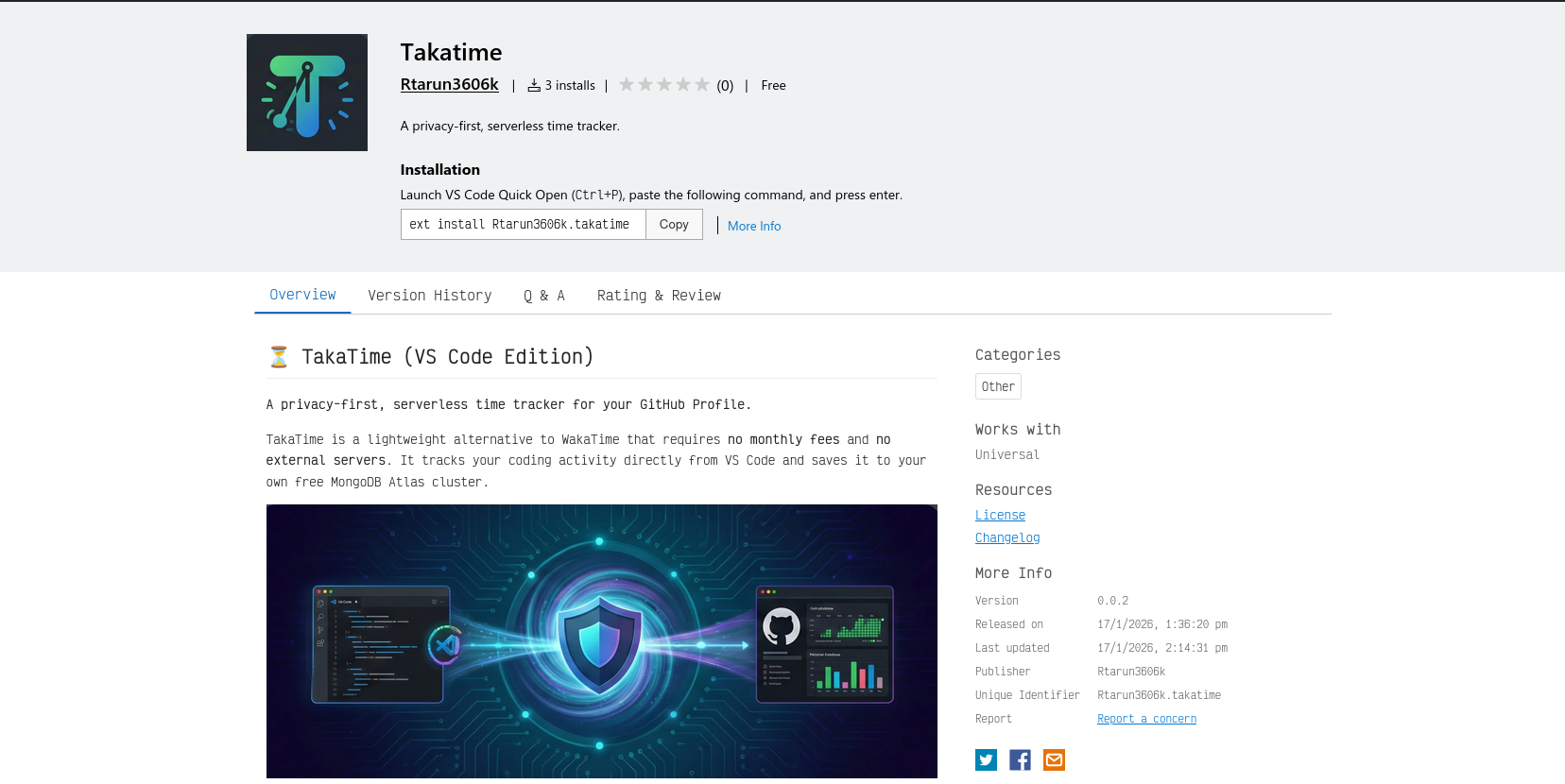Click the 'TakaTime (VS Code Edition)' heading

[x=448, y=357]
